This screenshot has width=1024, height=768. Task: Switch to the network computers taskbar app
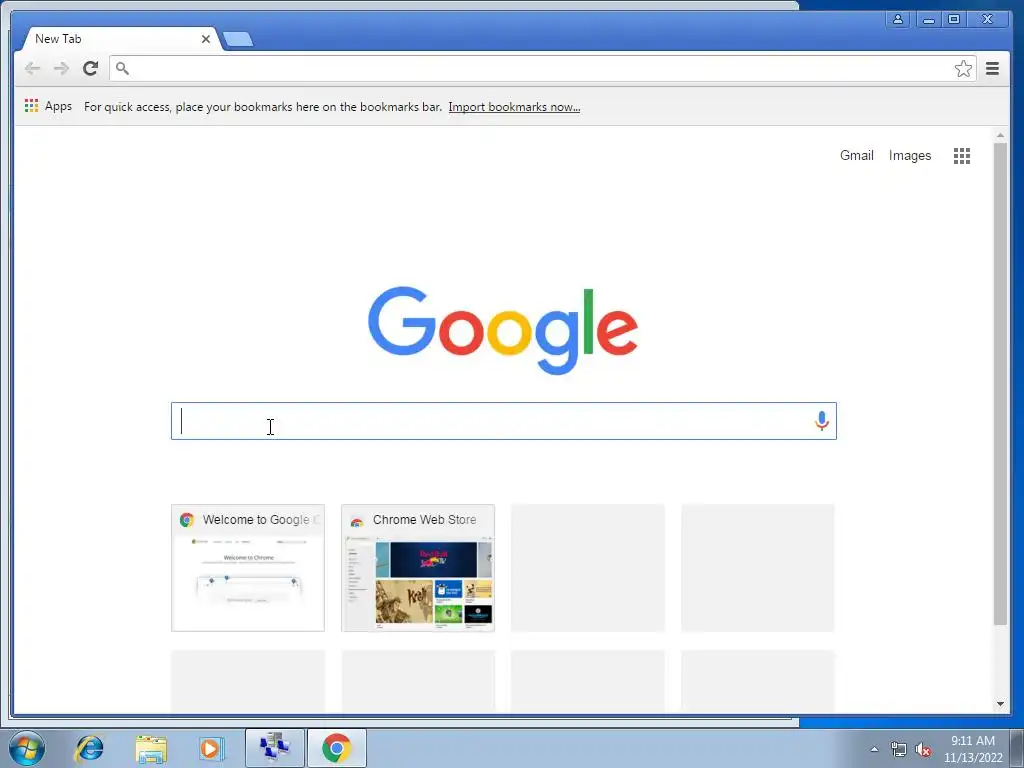coord(274,748)
